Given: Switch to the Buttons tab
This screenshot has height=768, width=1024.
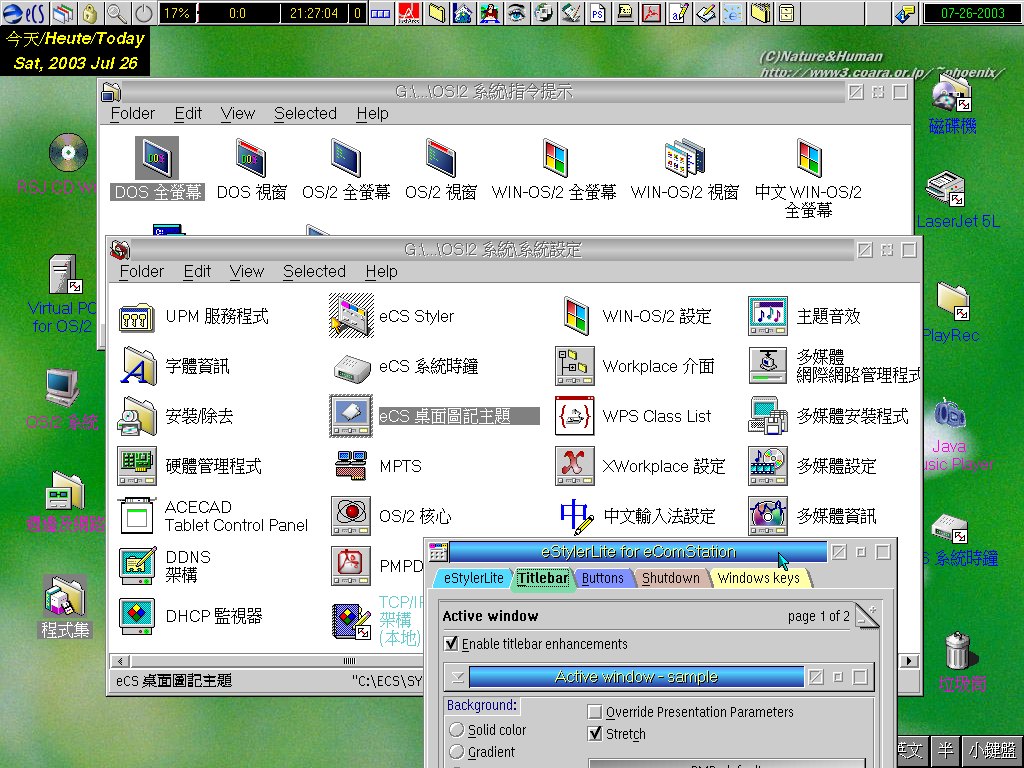Looking at the screenshot, I should pos(603,578).
